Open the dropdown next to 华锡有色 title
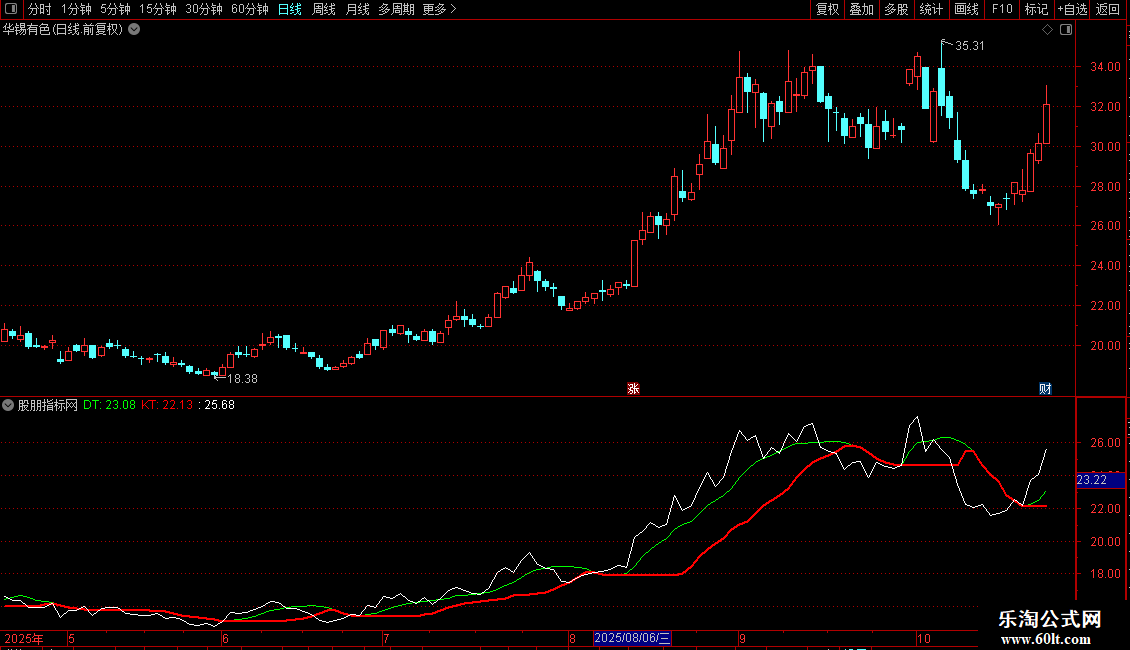This screenshot has width=1130, height=650. click(134, 30)
